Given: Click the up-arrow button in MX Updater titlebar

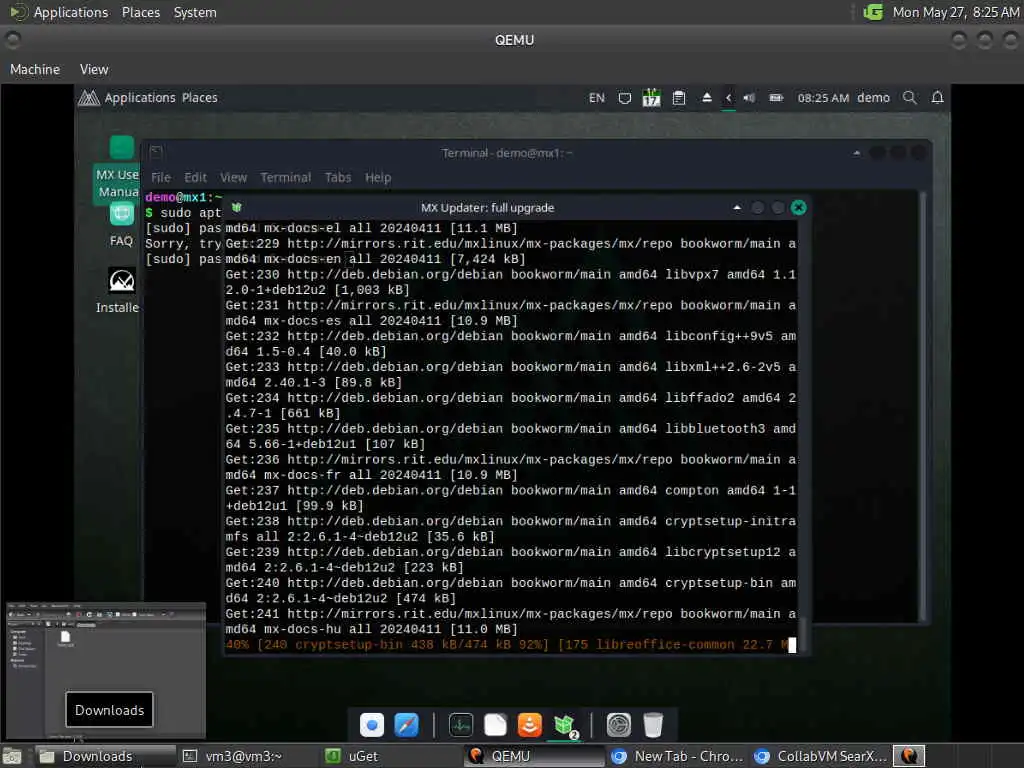Looking at the screenshot, I should pyautogui.click(x=737, y=208).
